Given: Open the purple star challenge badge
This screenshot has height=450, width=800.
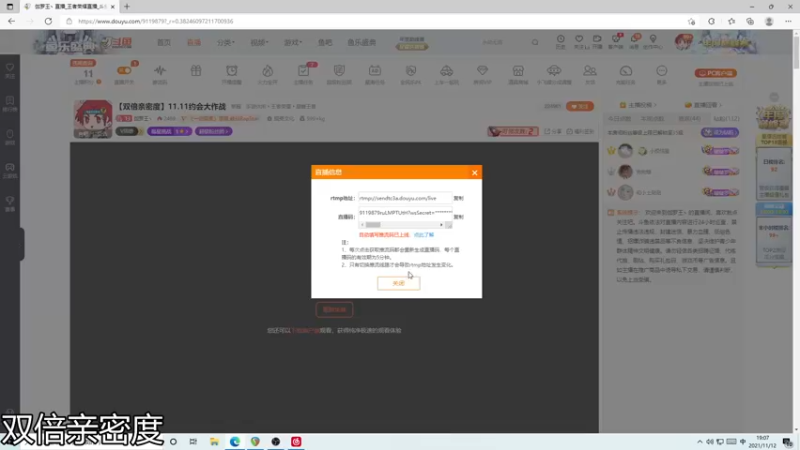Looking at the screenshot, I should coord(169,131).
